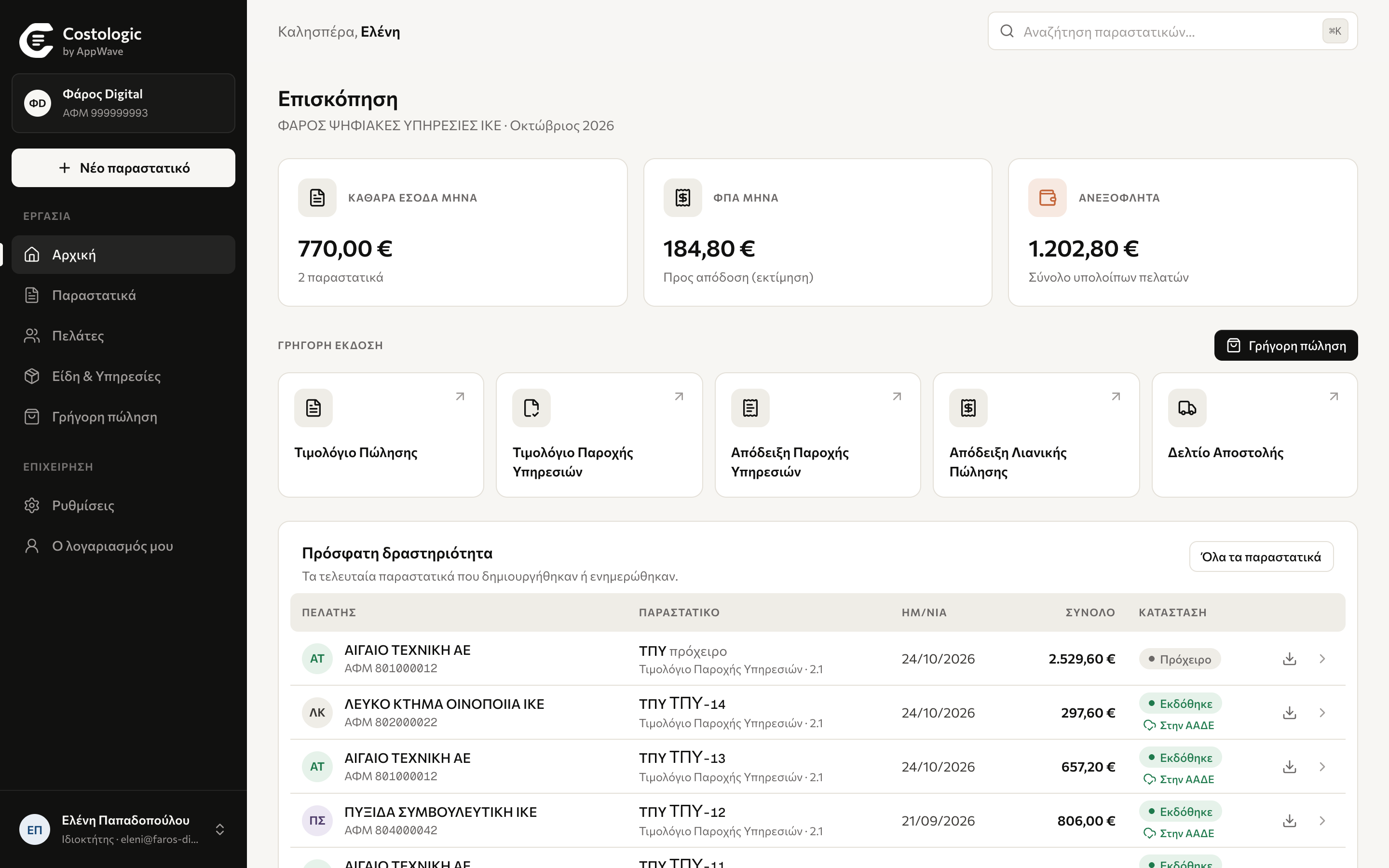Screen dimensions: 1389x868
Task: Click the Στην ΑΑΔΕ status on ΤΠΥ-13 row
Action: [x=1179, y=779]
